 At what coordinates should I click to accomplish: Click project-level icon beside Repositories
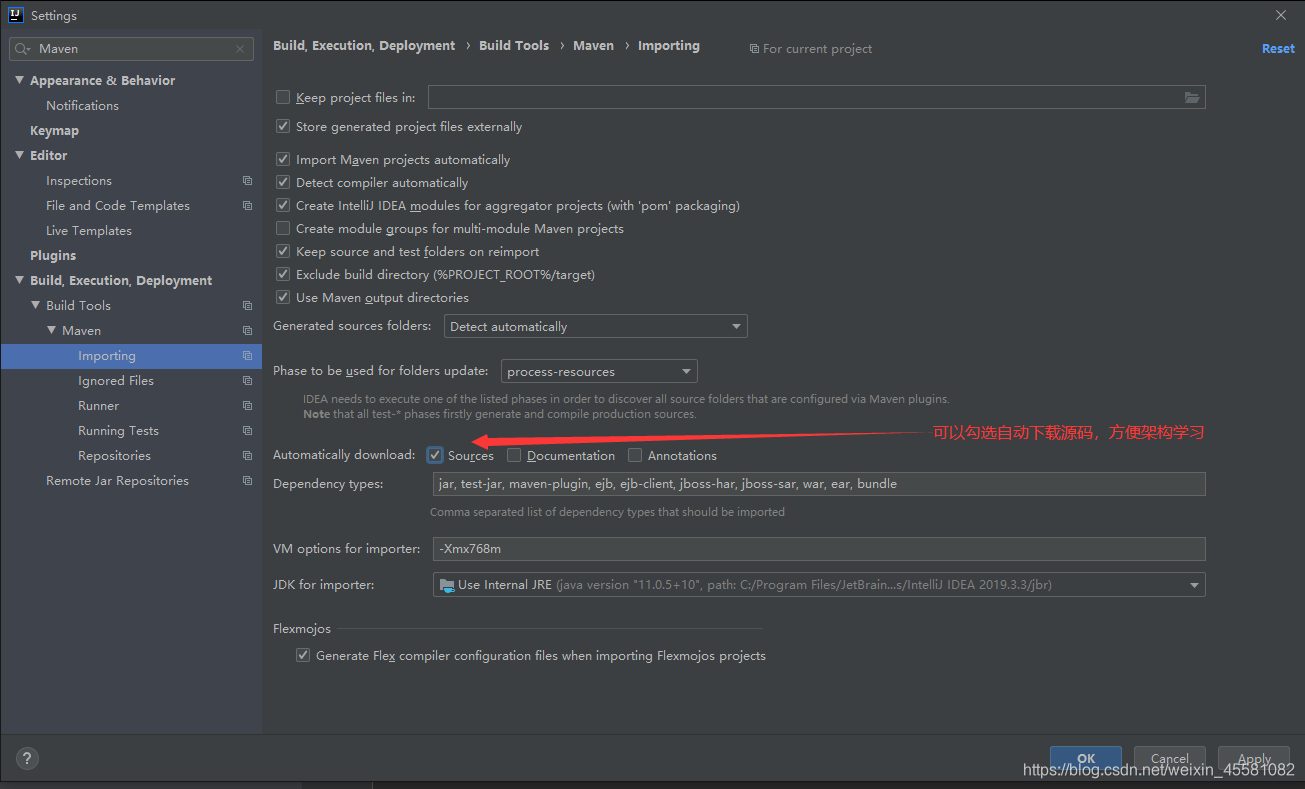[247, 456]
